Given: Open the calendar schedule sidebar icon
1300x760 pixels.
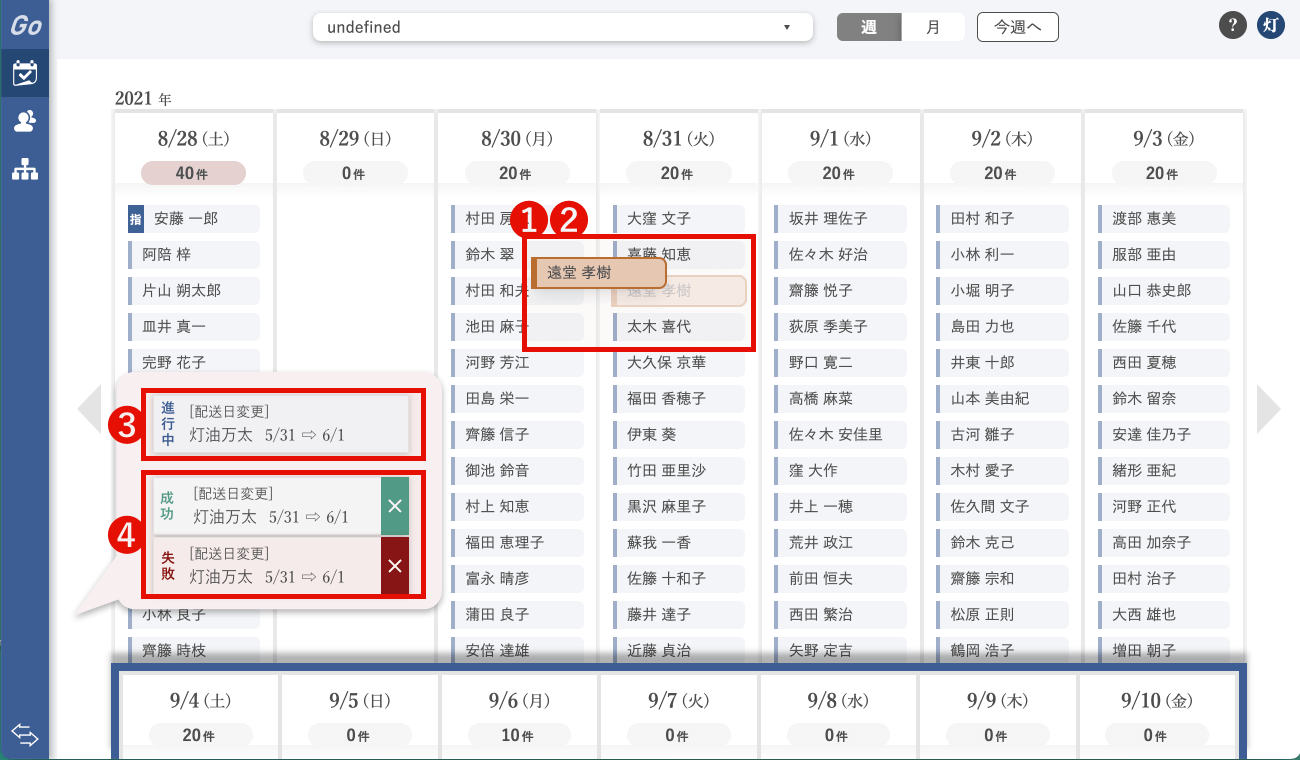Looking at the screenshot, I should coord(25,73).
